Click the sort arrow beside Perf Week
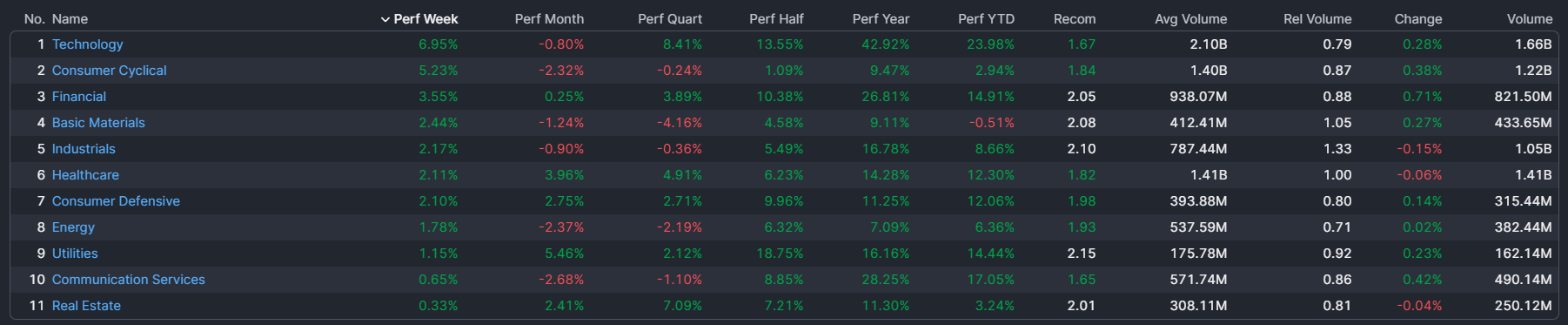Screen dimensions: 1568x325 pyautogui.click(x=385, y=19)
